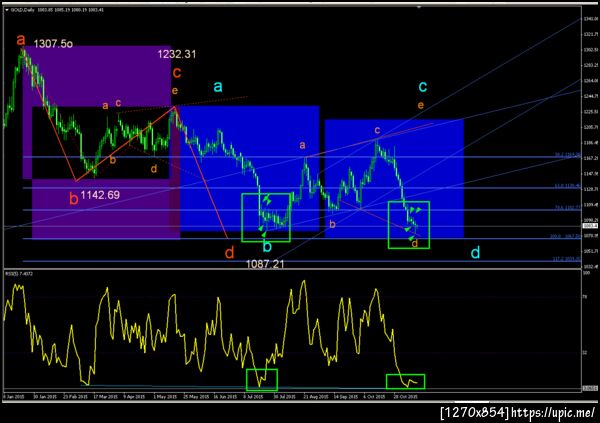Select the 1232.31 price label
The height and width of the screenshot is (423, 600).
[x=177, y=54]
